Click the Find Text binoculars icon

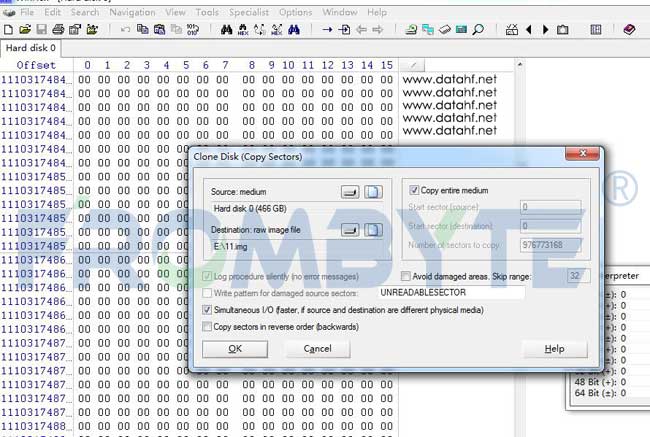click(226, 29)
